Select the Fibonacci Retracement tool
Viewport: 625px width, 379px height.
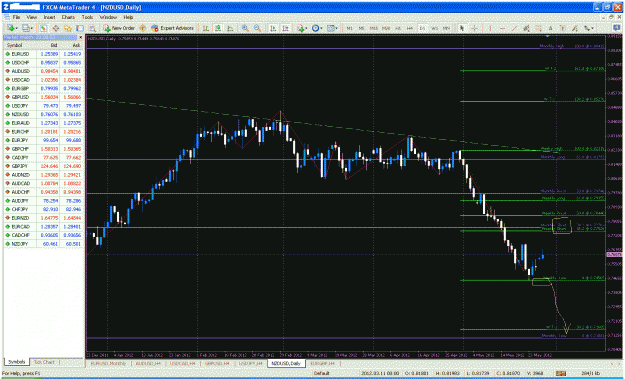539,28
